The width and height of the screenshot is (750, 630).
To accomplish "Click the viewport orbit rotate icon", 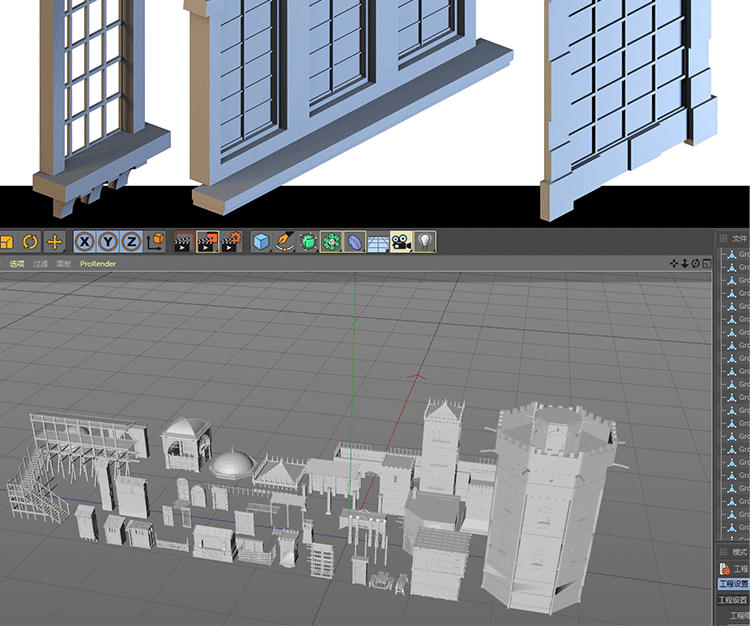I will pyautogui.click(x=695, y=264).
